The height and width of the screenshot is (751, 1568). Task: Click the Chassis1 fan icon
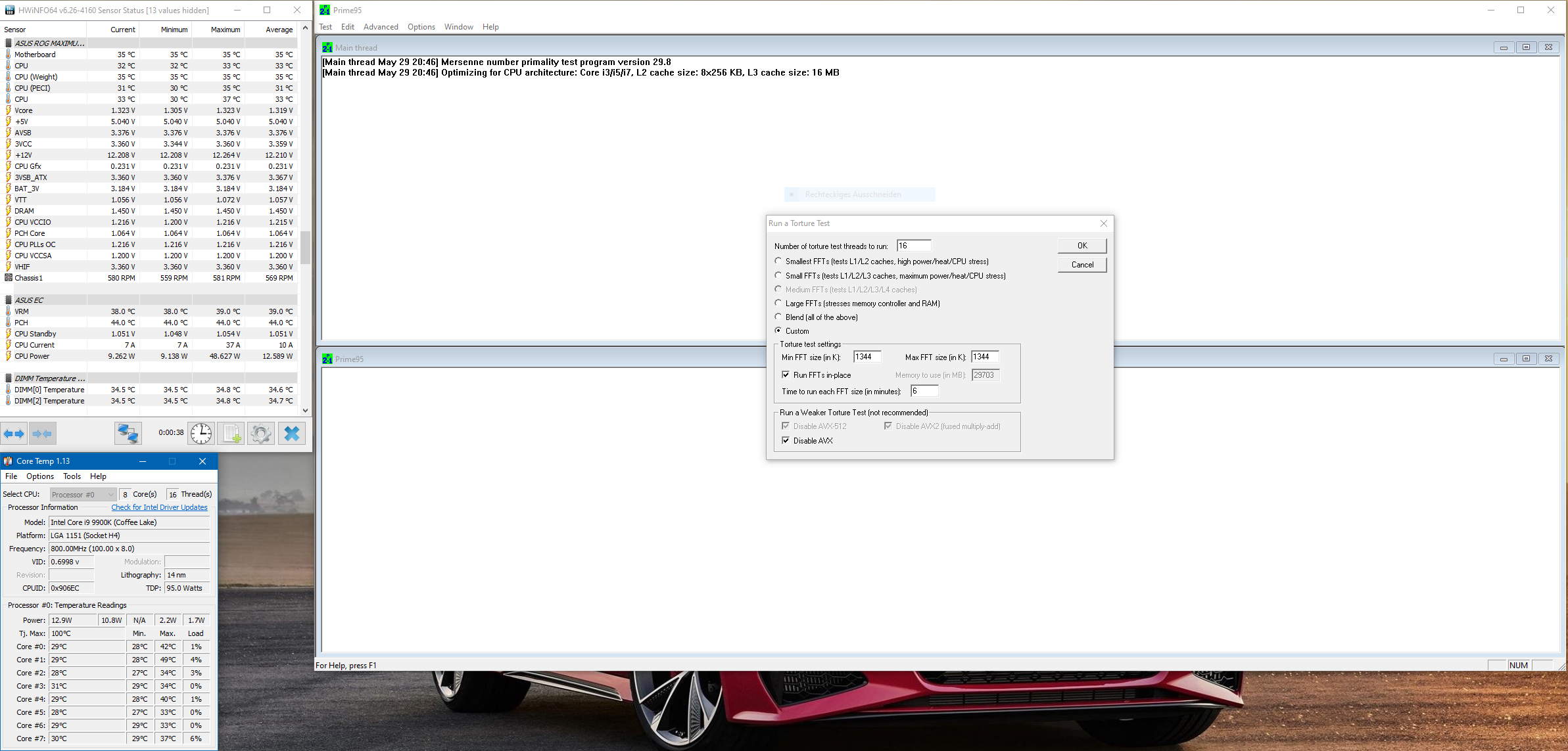9,278
